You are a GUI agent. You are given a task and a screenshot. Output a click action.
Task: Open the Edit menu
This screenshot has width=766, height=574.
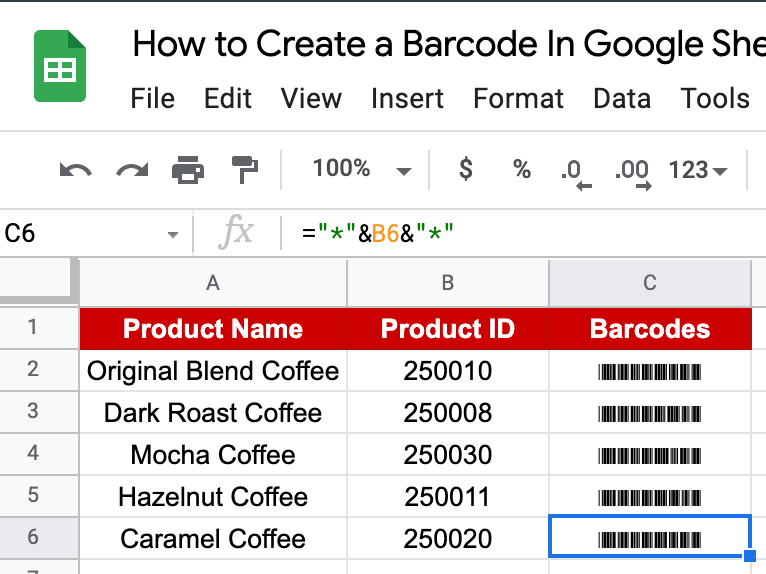click(x=228, y=99)
